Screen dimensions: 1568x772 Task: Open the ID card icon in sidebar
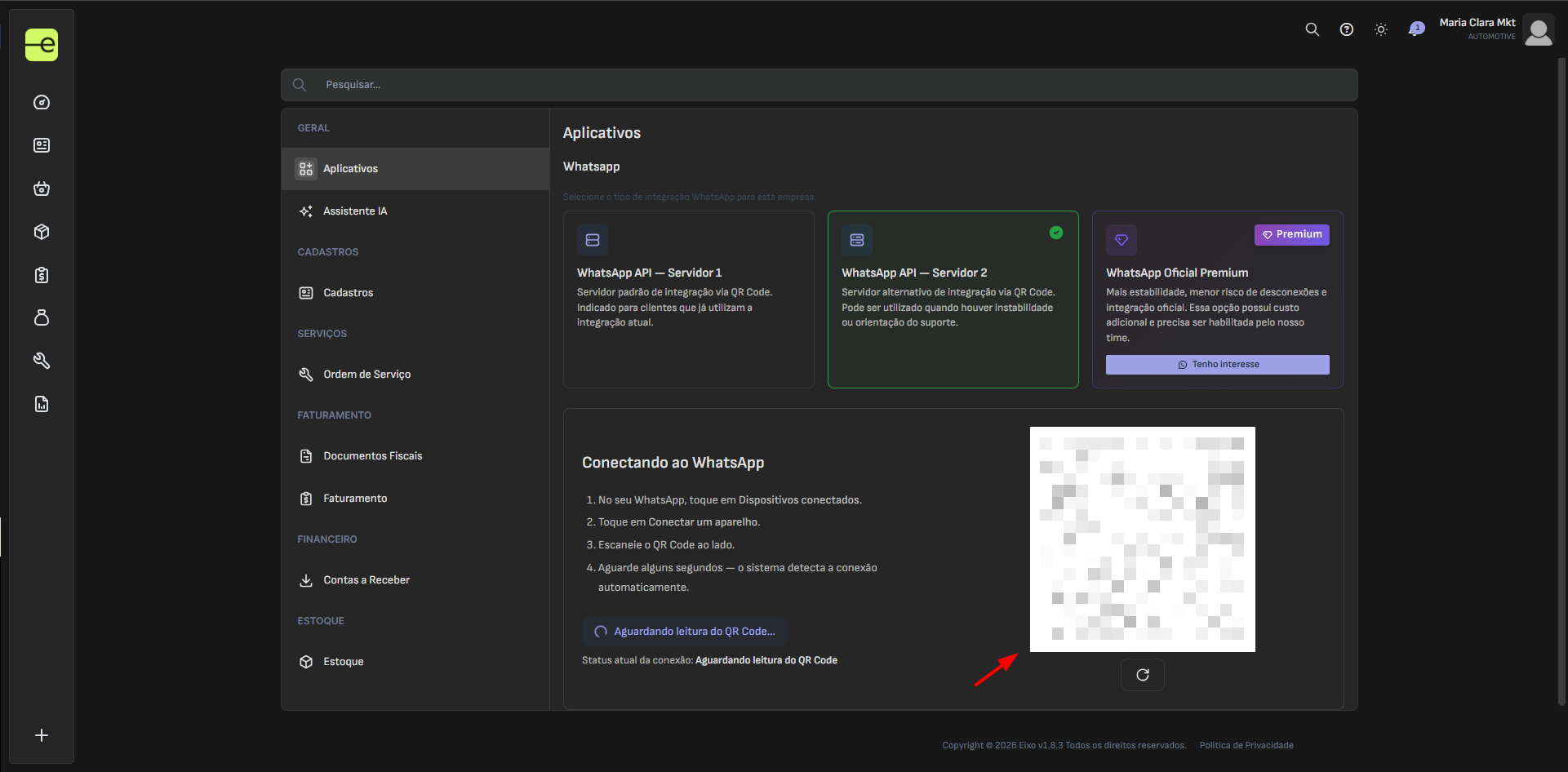pos(42,145)
